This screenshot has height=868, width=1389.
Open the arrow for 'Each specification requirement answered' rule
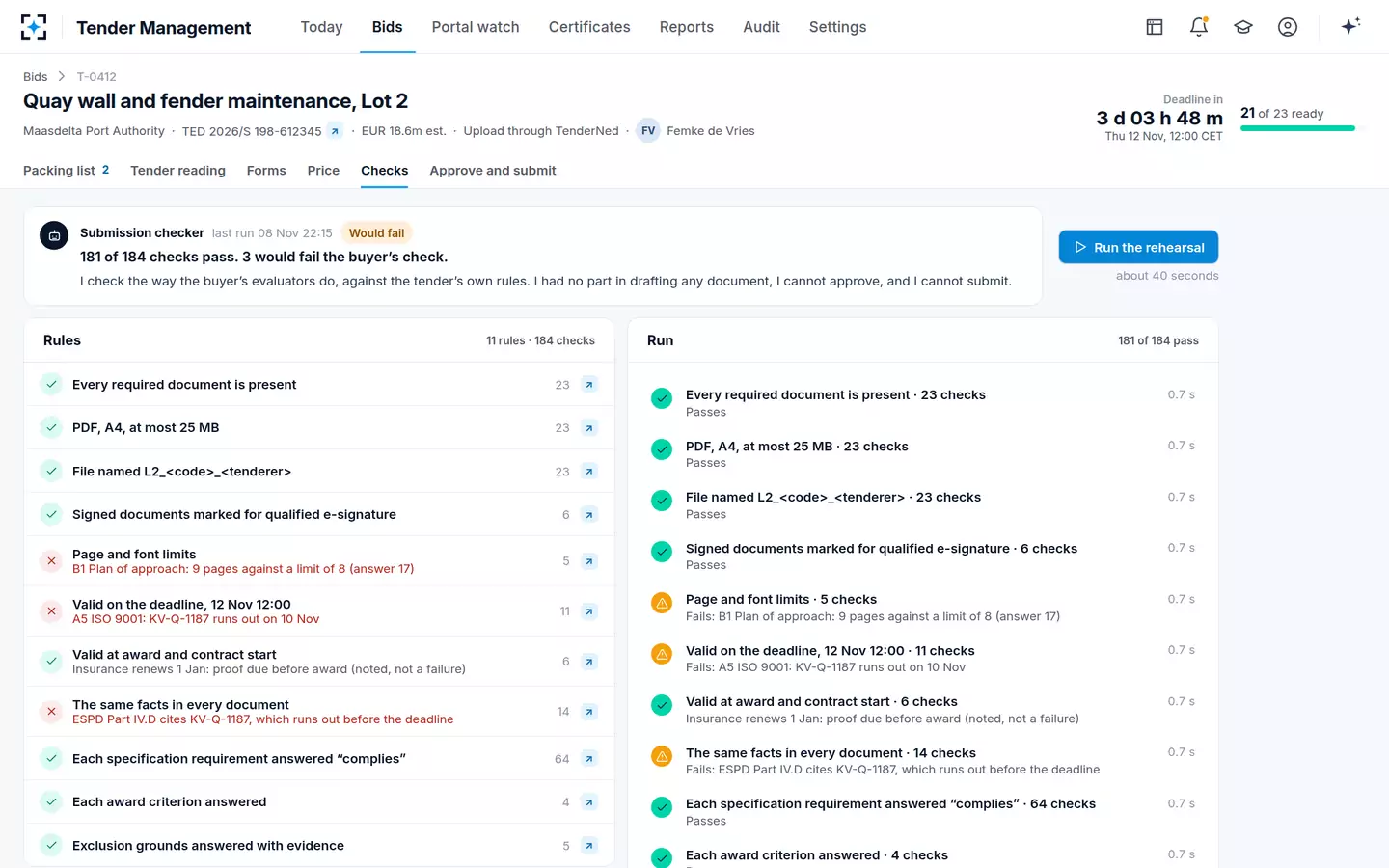[589, 759]
